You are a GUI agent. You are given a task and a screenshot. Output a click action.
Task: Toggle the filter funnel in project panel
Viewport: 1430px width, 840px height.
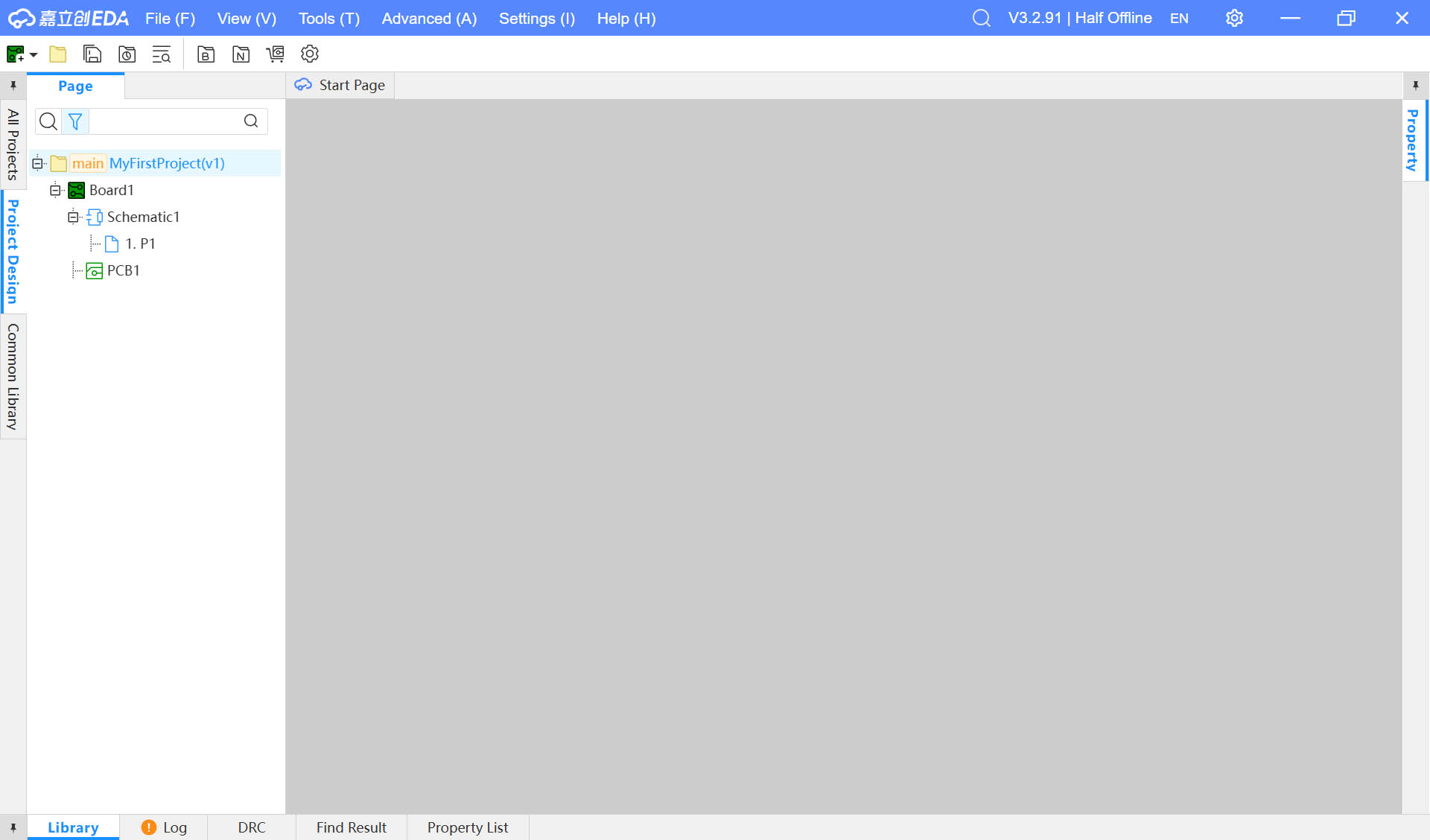tap(75, 121)
